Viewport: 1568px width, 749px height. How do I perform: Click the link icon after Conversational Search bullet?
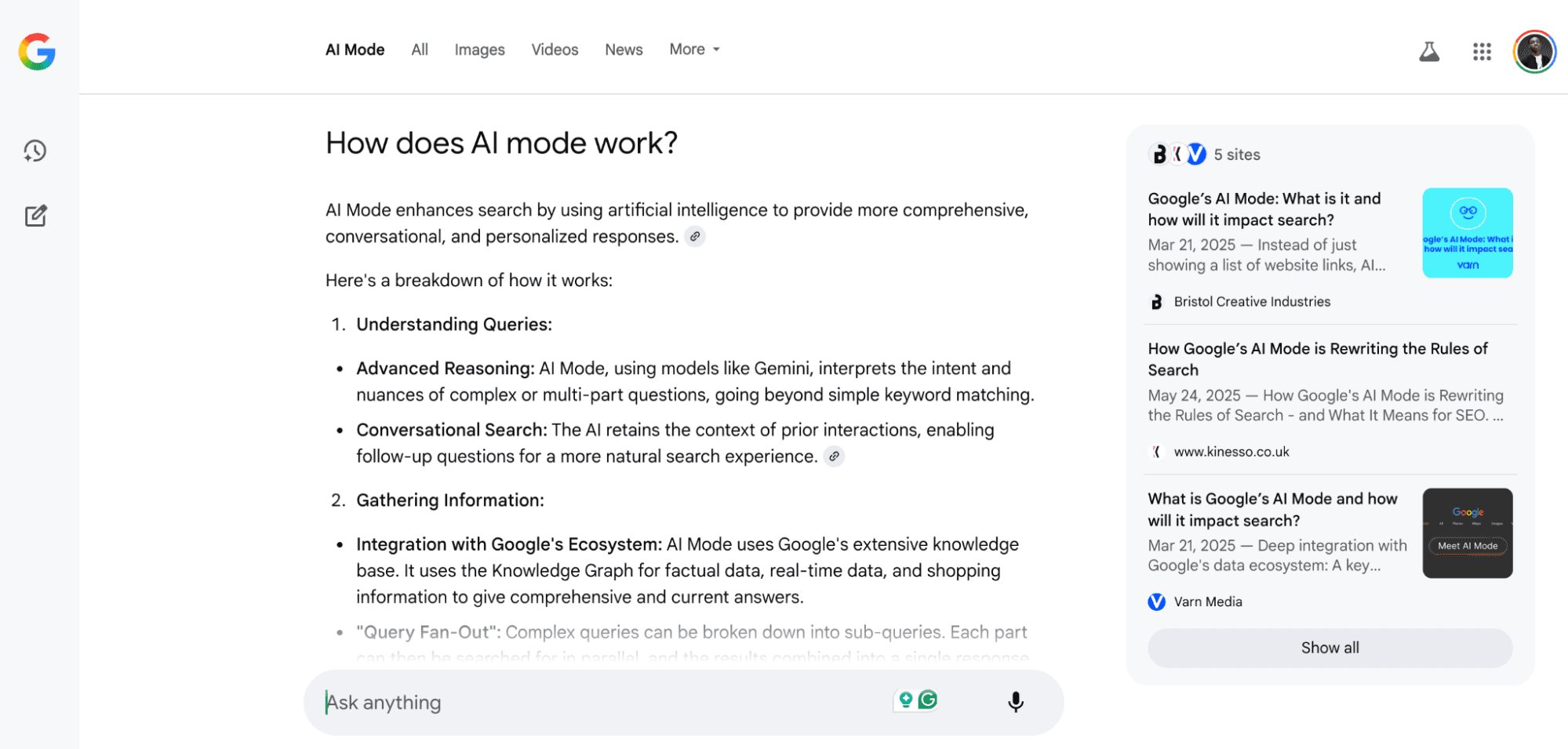coord(834,456)
